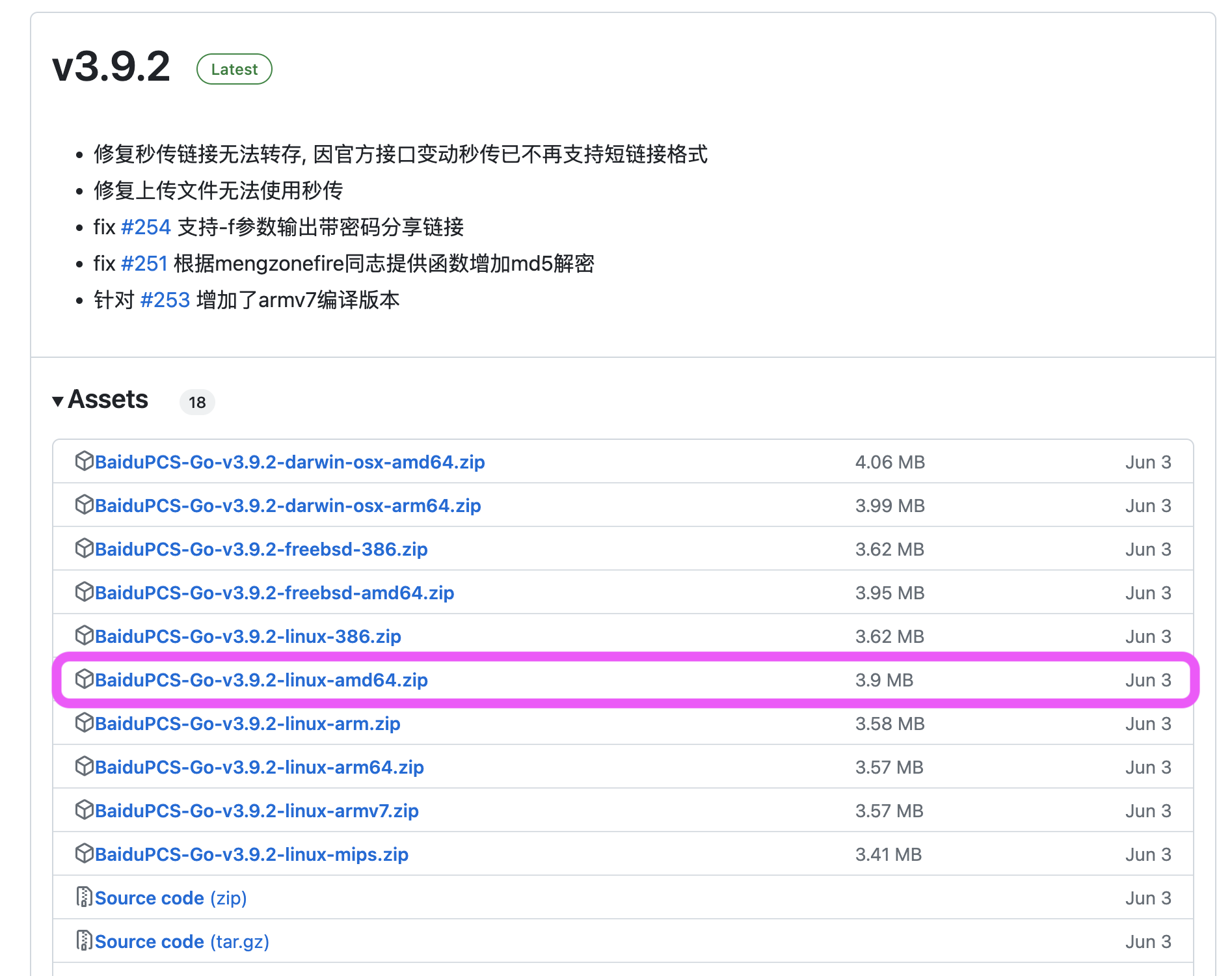
Task: Download BaiduPCS-Go-v3.9.2-linux-mips.zip
Action: coord(252,854)
